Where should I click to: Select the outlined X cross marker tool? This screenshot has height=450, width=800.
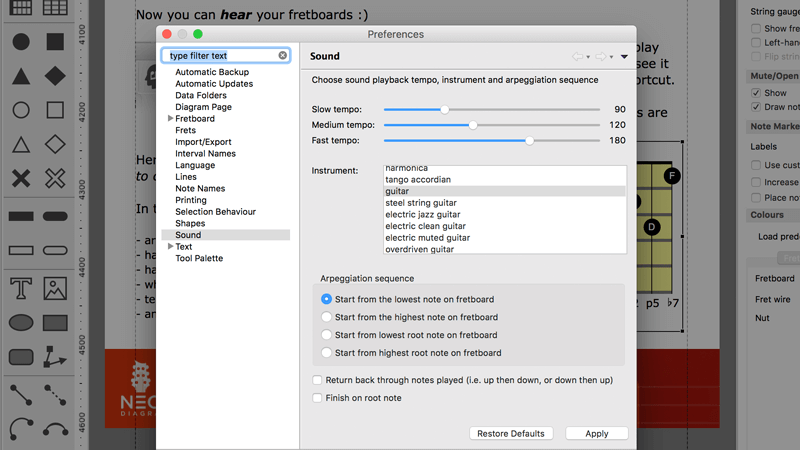tap(55, 179)
